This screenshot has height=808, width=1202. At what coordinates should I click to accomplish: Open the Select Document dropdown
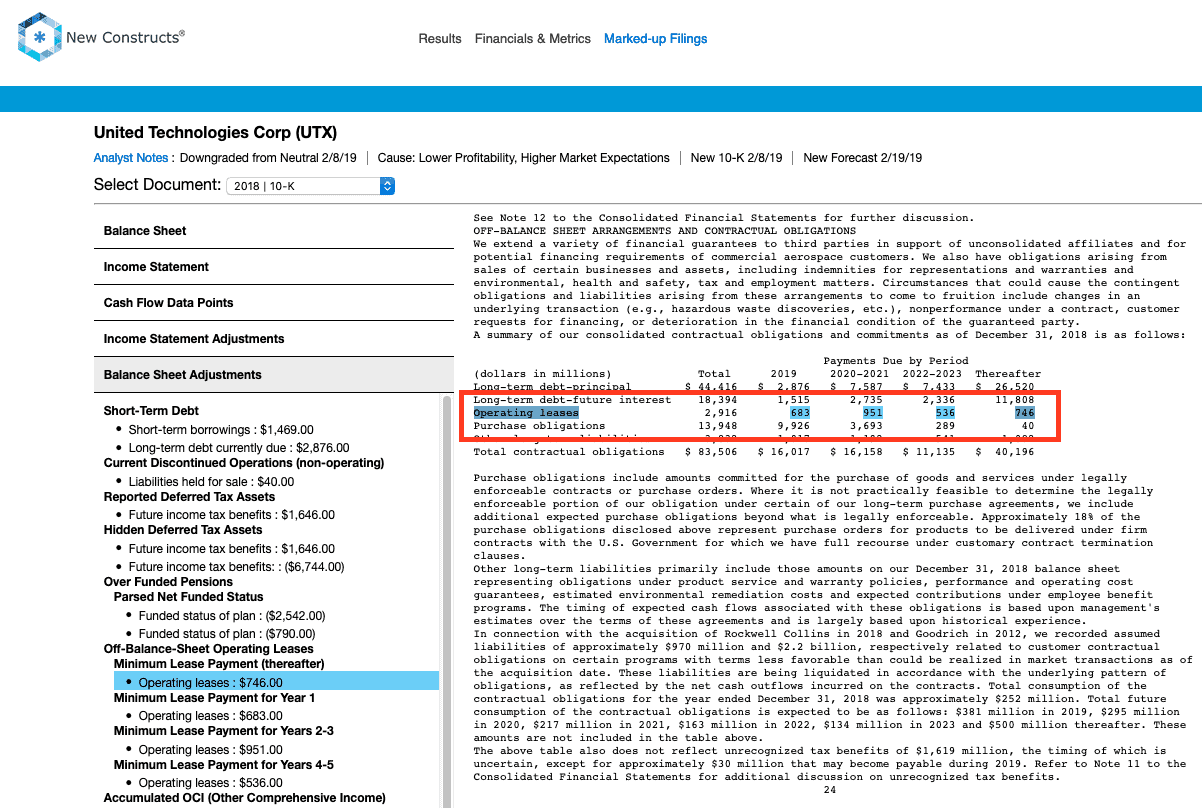click(310, 186)
